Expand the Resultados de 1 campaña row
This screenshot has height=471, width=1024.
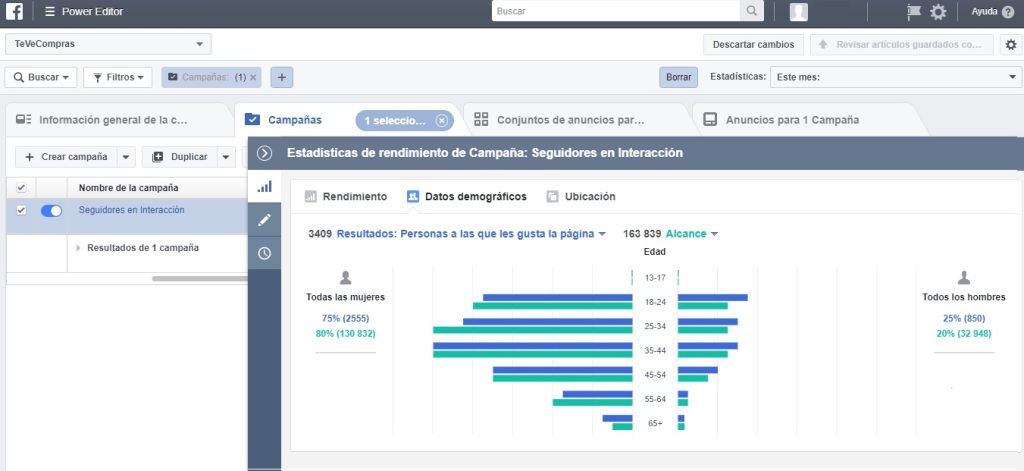coord(79,248)
